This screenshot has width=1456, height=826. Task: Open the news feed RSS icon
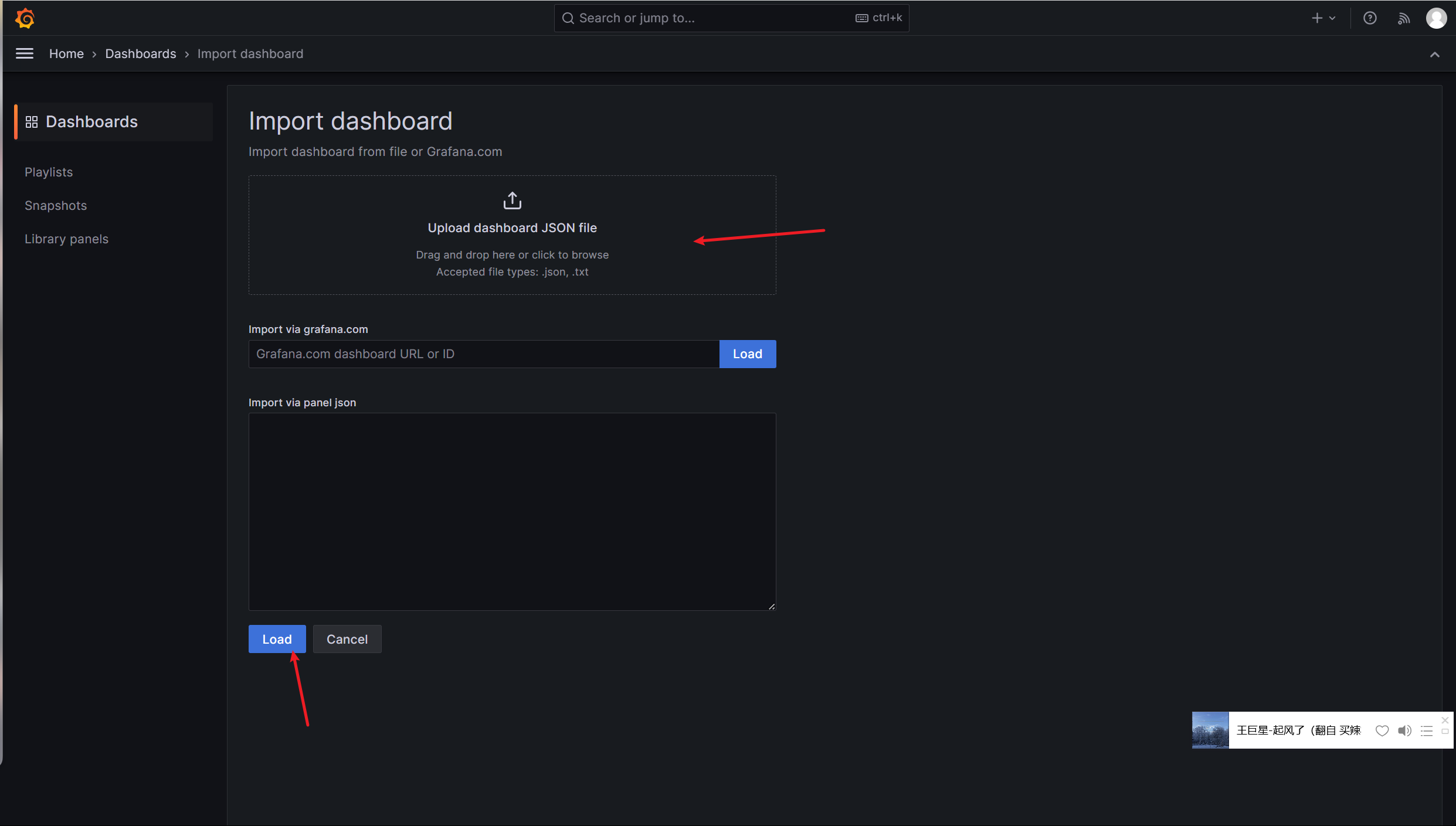pyautogui.click(x=1403, y=18)
